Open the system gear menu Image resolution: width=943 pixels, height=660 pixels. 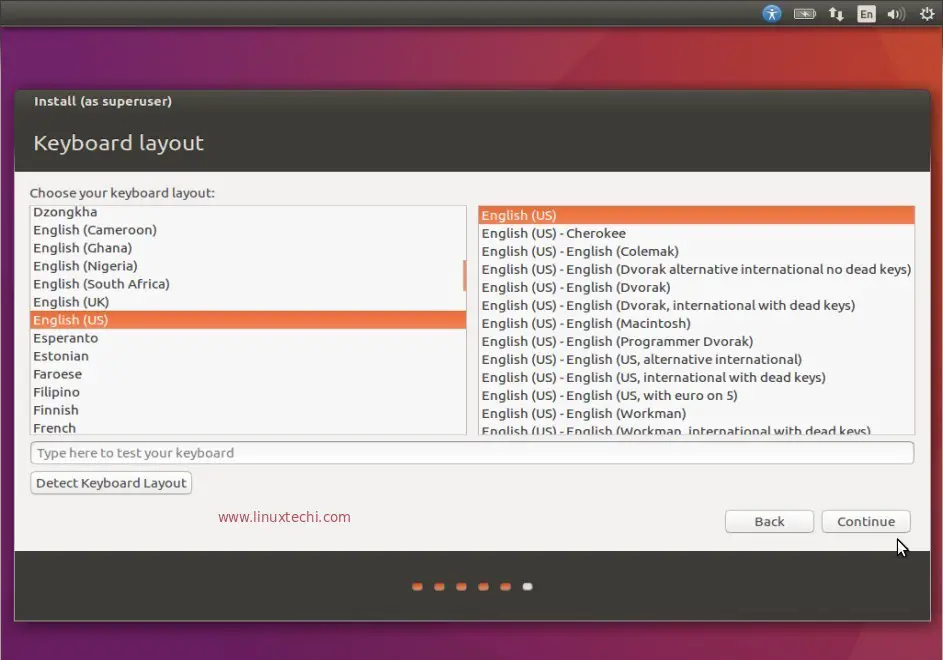pos(927,13)
